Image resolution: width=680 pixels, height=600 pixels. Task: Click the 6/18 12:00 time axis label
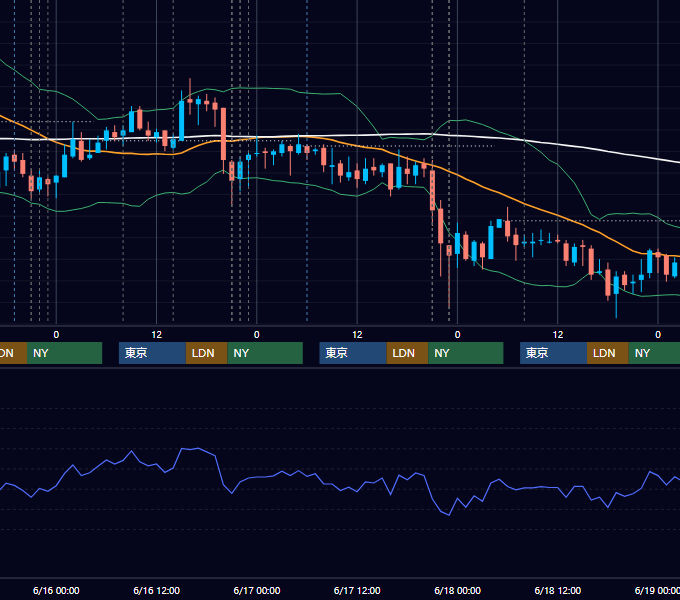click(558, 590)
